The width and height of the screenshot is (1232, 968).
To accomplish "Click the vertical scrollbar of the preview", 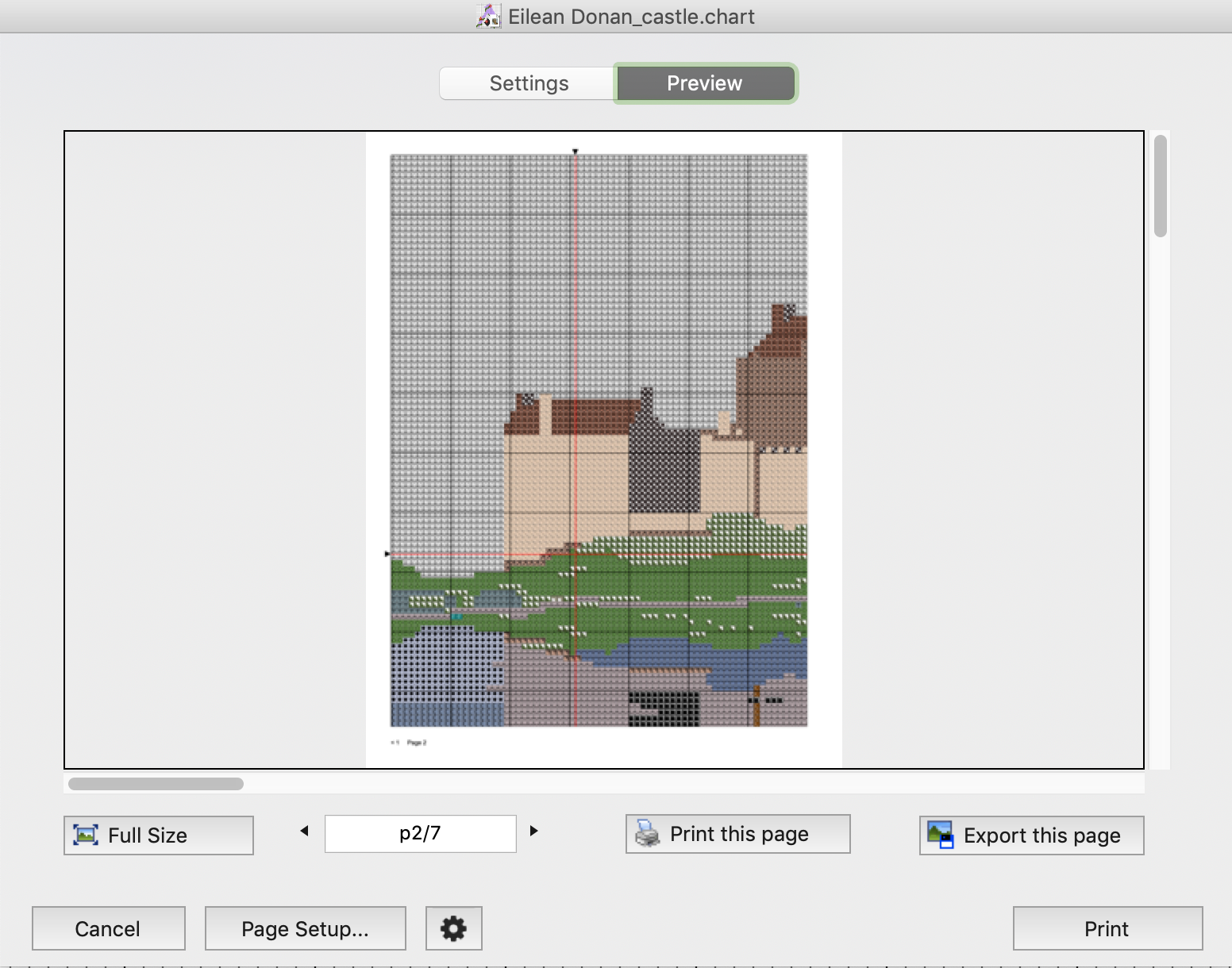I will pos(1160,186).
